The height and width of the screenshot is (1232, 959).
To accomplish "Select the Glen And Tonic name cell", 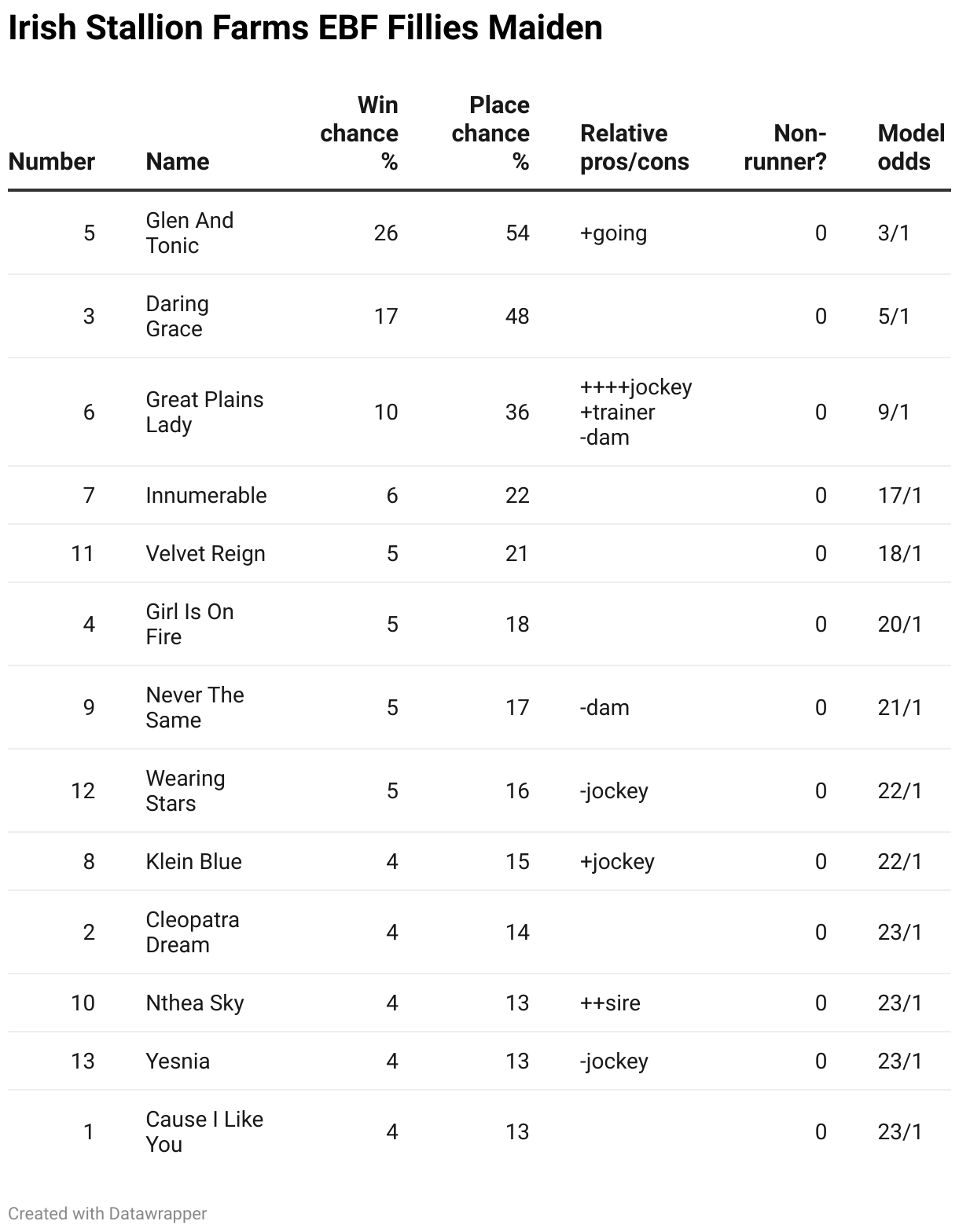I will tap(189, 233).
